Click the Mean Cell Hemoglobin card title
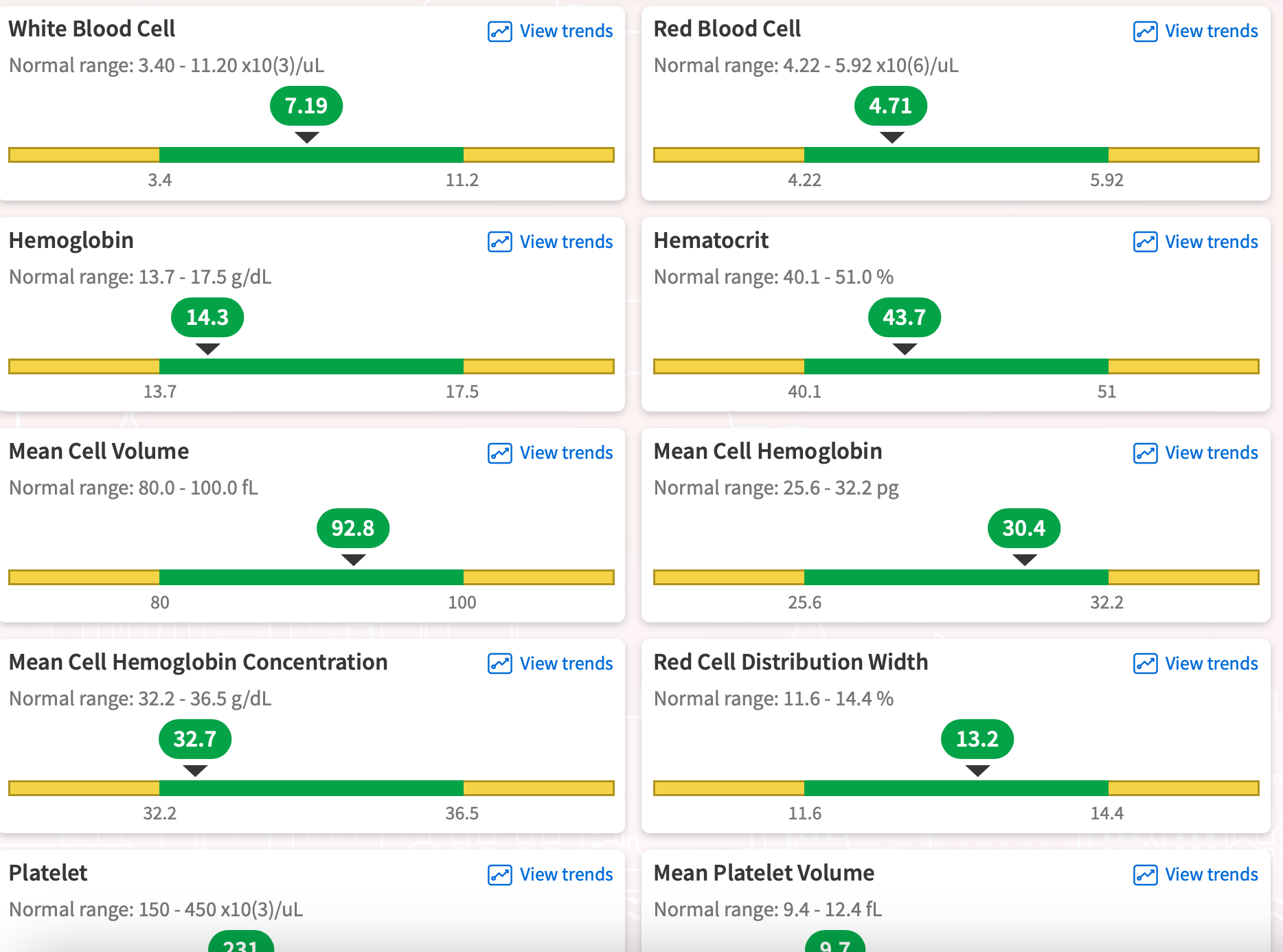This screenshot has height=952, width=1283. click(x=767, y=451)
